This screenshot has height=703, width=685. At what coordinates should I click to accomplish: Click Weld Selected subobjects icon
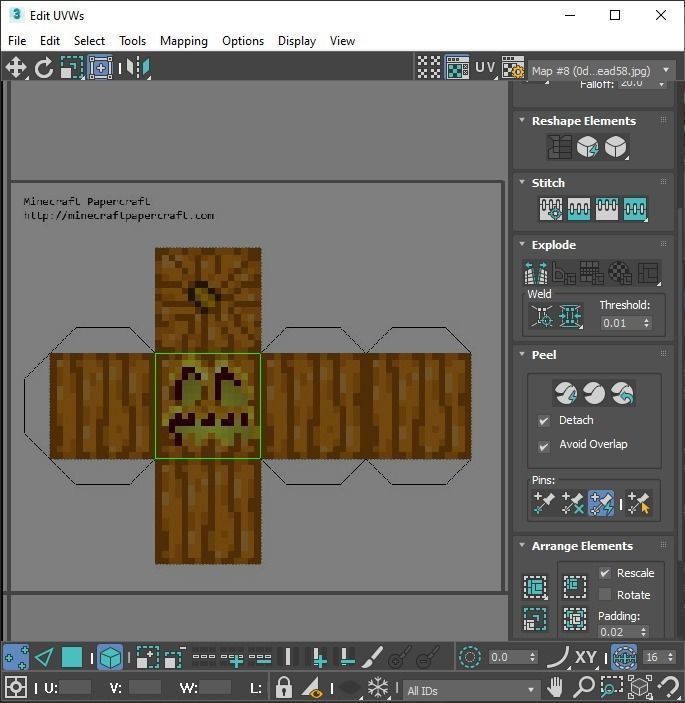click(x=570, y=317)
